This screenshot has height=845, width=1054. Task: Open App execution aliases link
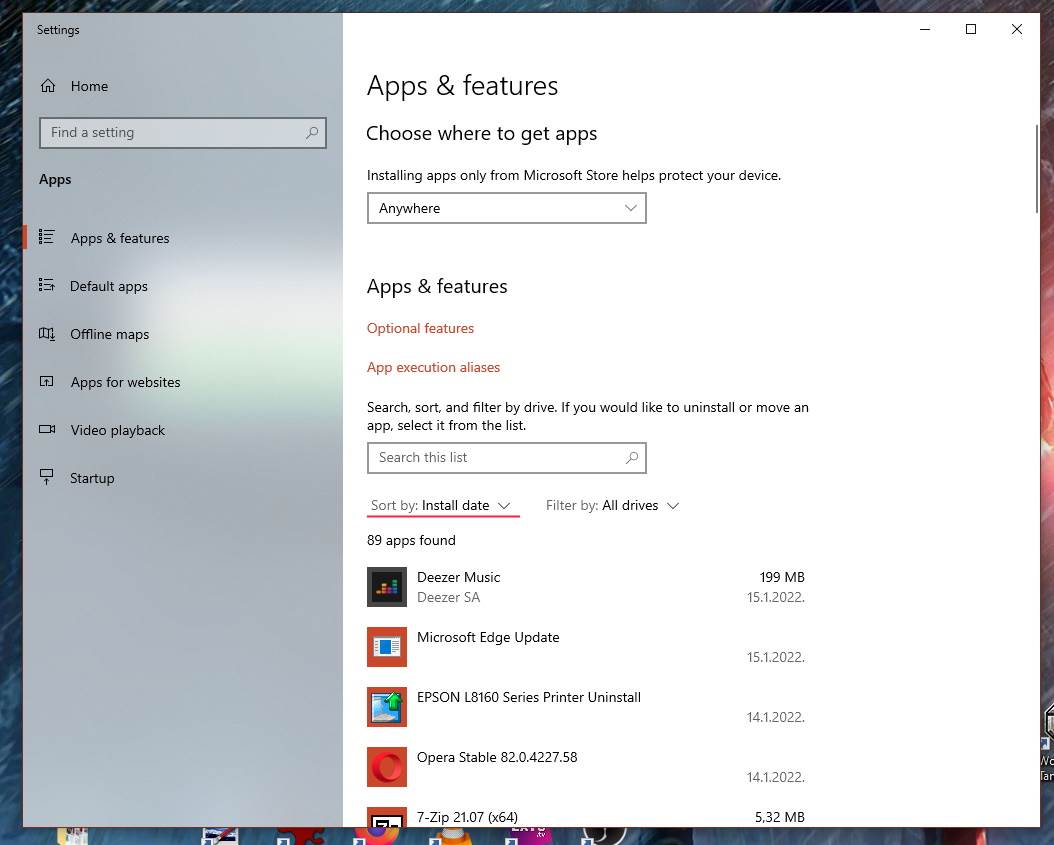pos(433,367)
